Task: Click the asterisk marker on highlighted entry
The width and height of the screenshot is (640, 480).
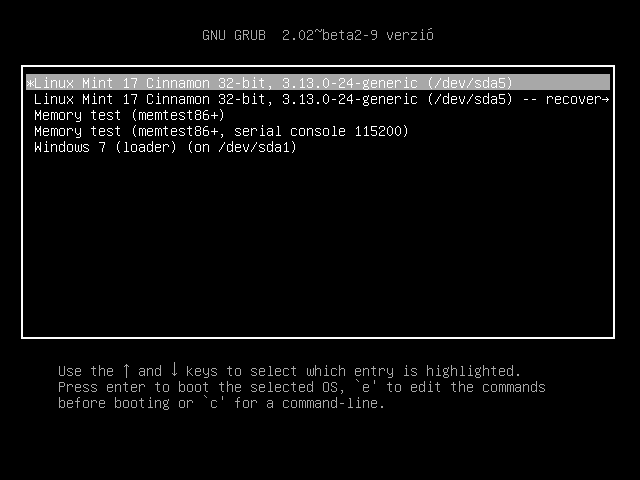Action: coord(30,84)
